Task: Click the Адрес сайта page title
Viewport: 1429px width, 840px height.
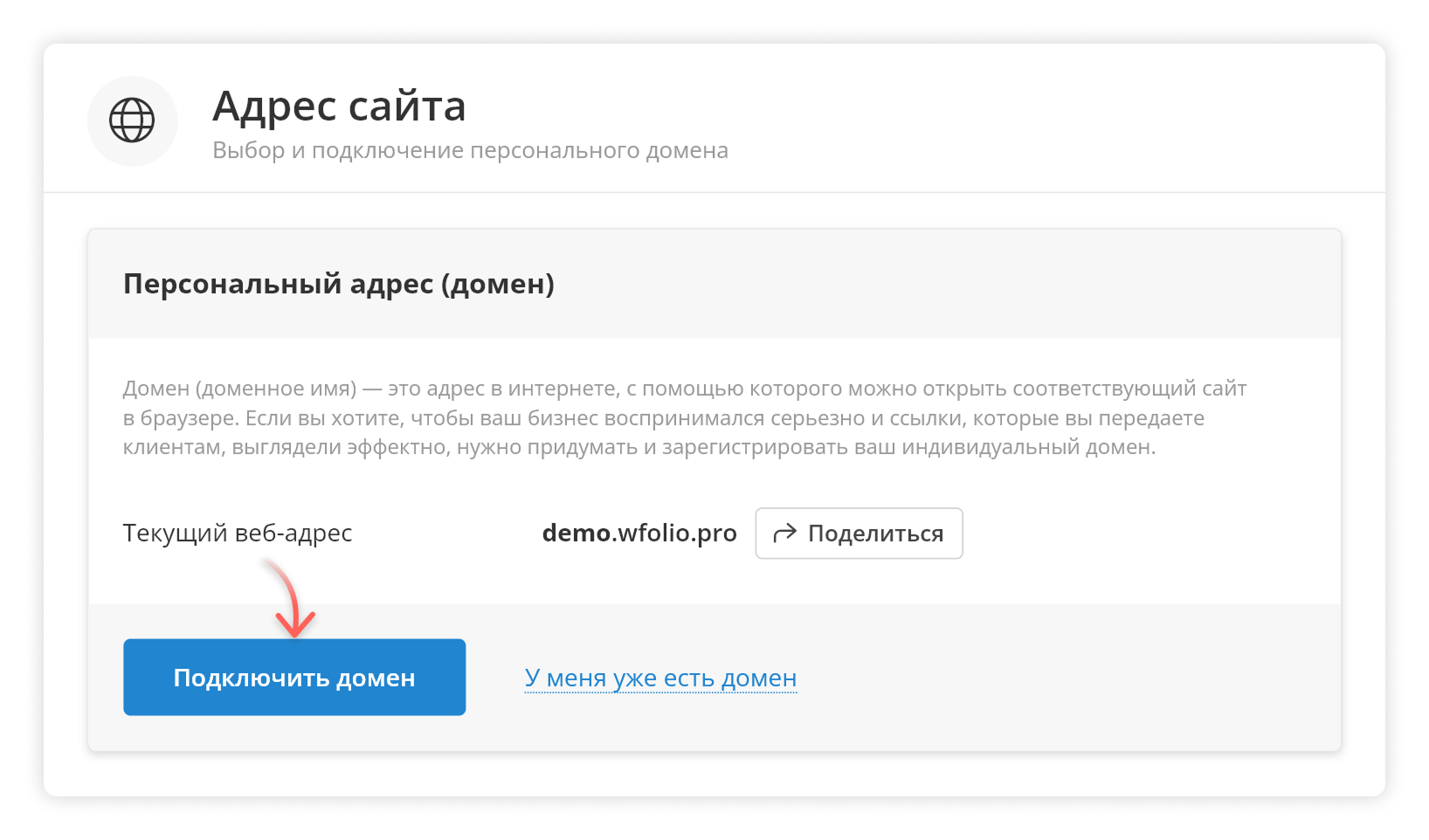Action: pos(339,107)
